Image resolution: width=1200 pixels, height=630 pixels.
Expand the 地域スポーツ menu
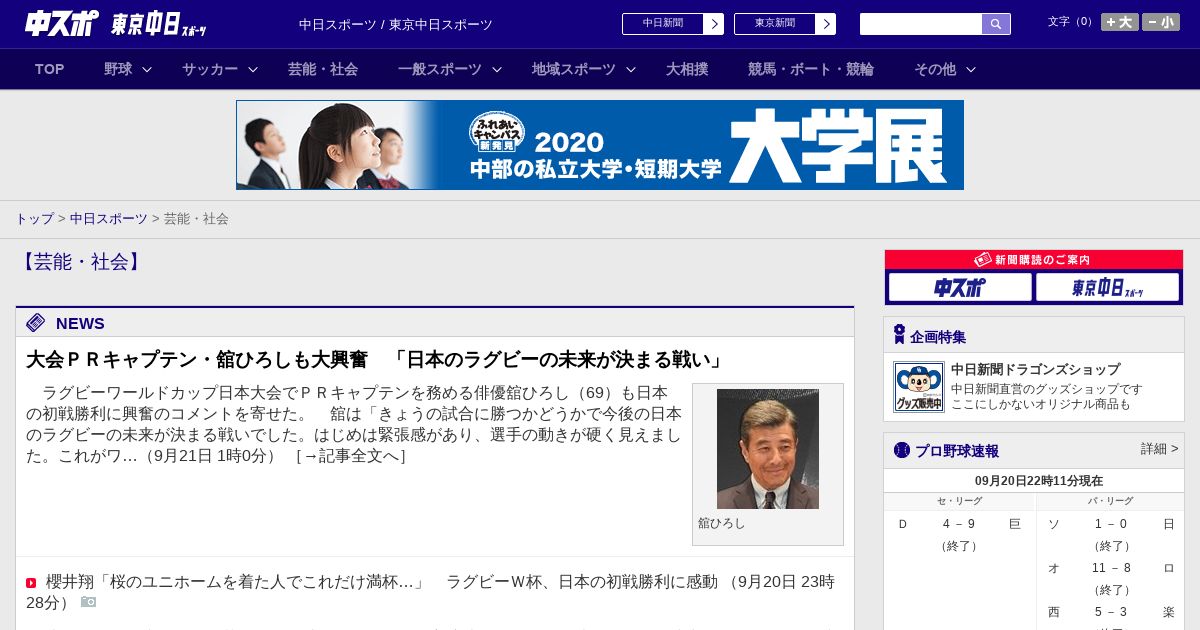(584, 69)
